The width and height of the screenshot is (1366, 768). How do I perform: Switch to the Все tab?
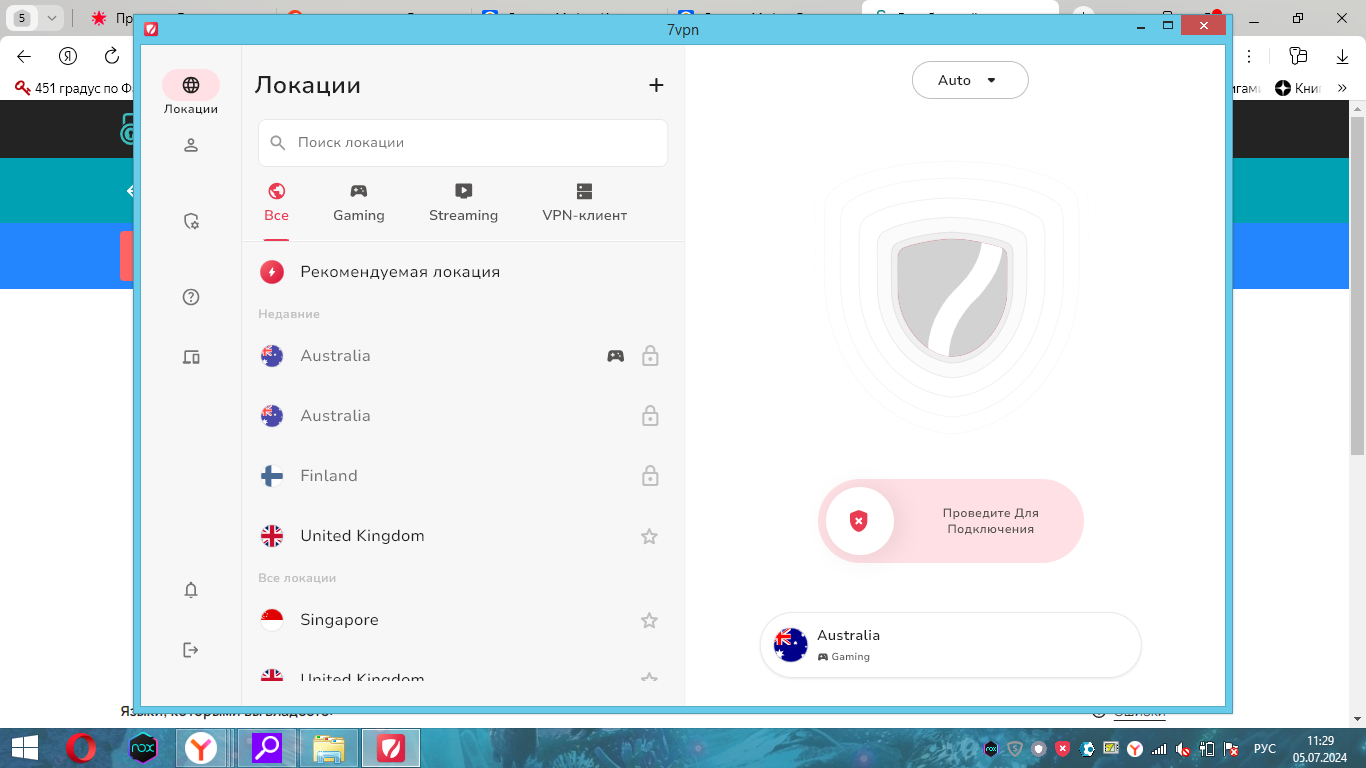click(277, 203)
